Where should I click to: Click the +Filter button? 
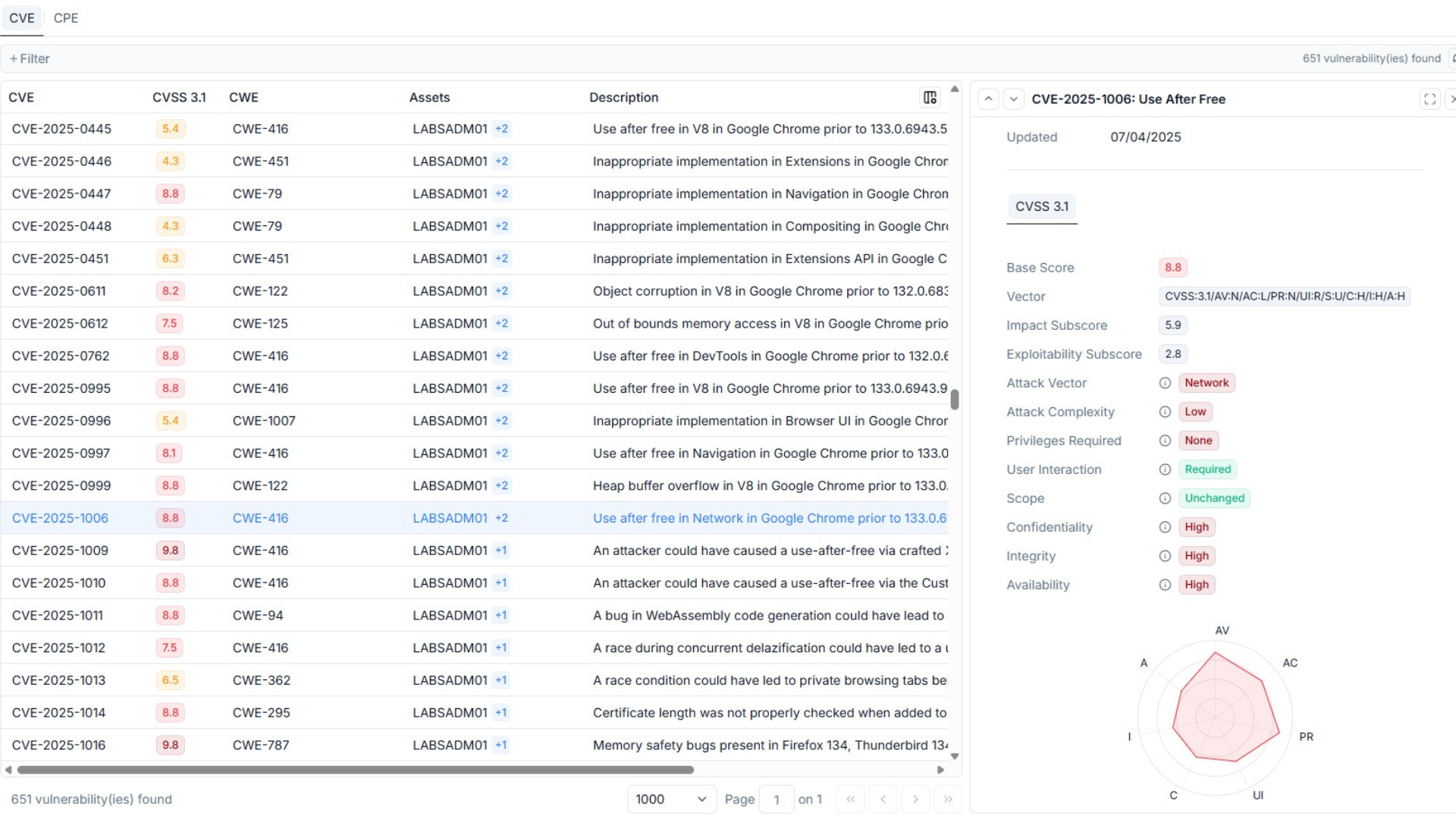click(29, 58)
